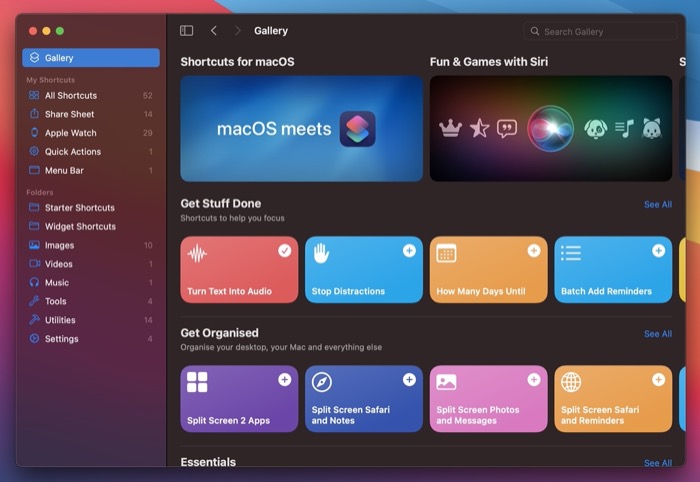Click the Videos camera icon
Image resolution: width=700 pixels, height=482 pixels.
tap(34, 263)
